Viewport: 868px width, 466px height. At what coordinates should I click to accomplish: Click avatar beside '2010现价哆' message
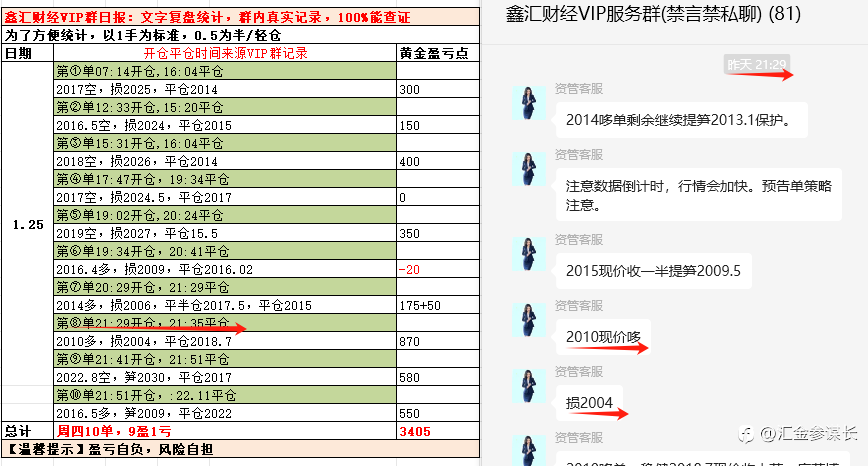tap(529, 320)
